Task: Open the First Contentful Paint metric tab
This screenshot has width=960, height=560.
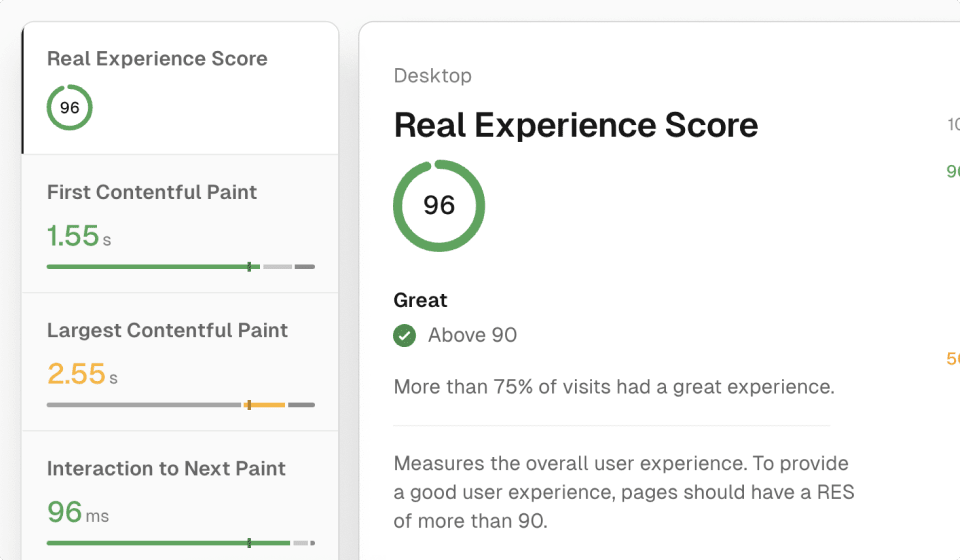Action: [181, 224]
